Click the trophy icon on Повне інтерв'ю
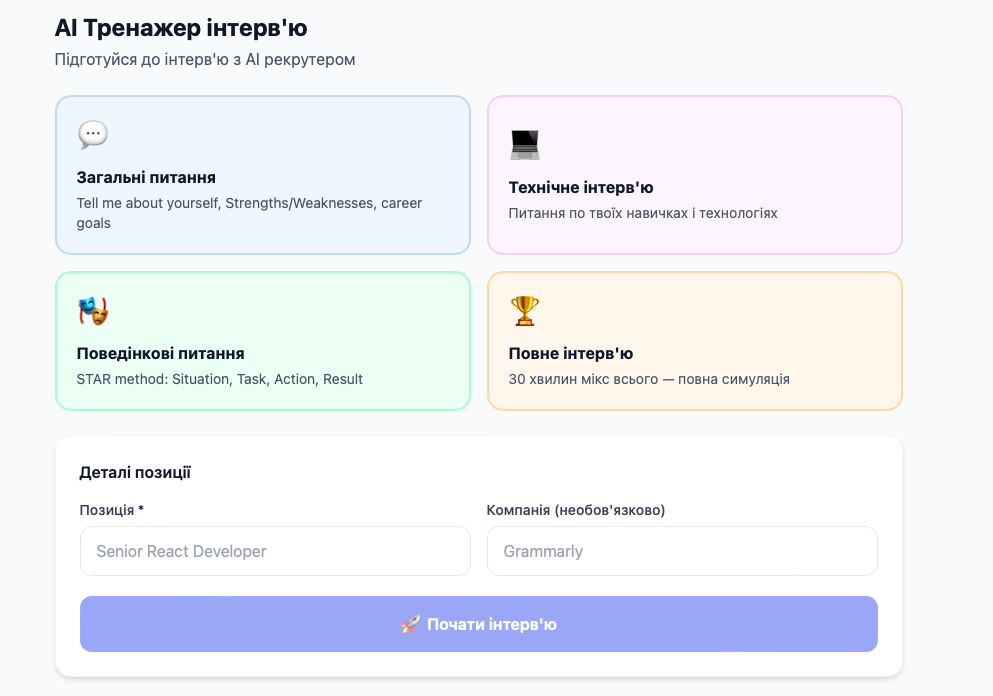This screenshot has width=993, height=696. [x=524, y=311]
